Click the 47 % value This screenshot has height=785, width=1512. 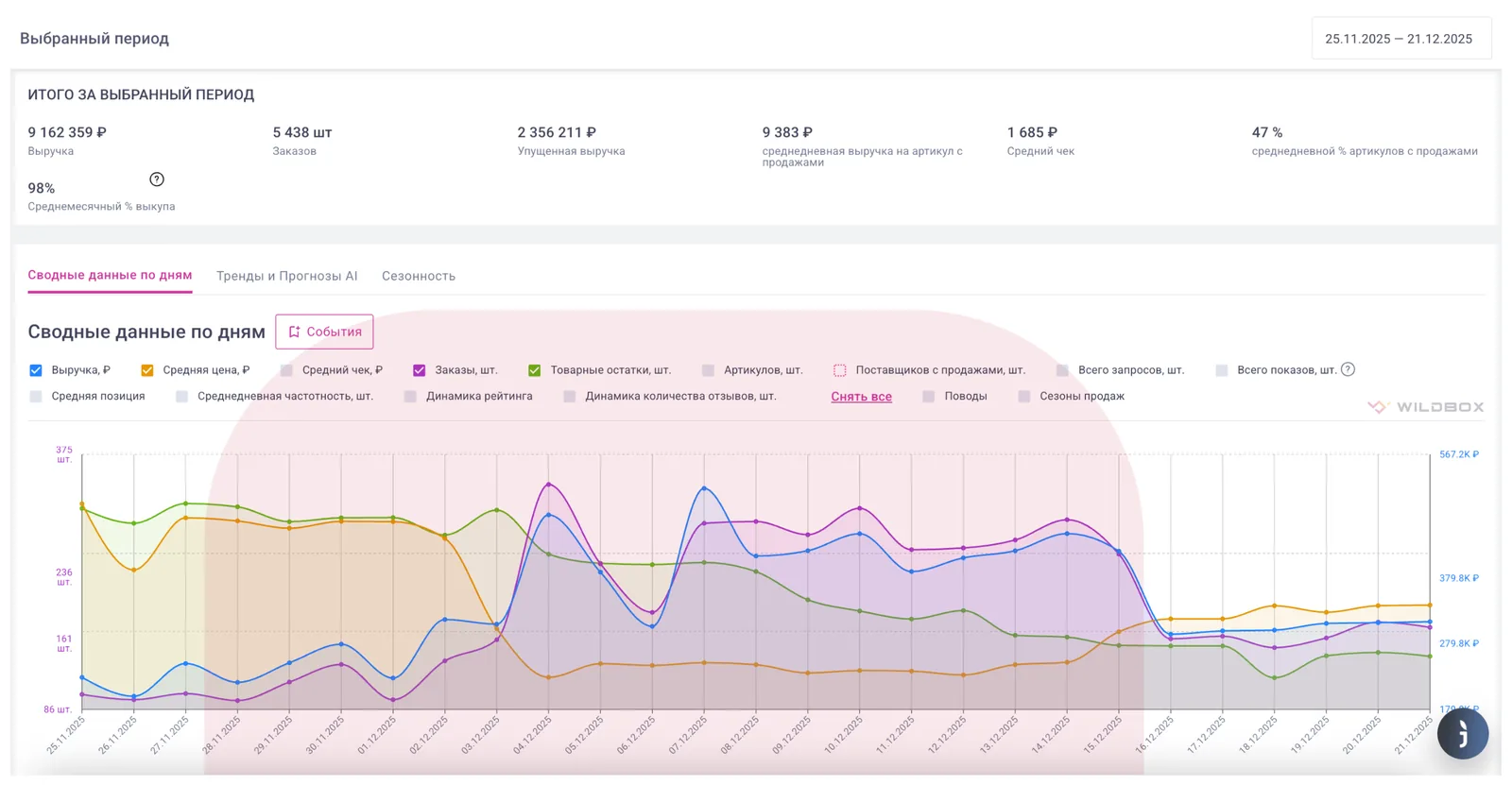click(1267, 132)
